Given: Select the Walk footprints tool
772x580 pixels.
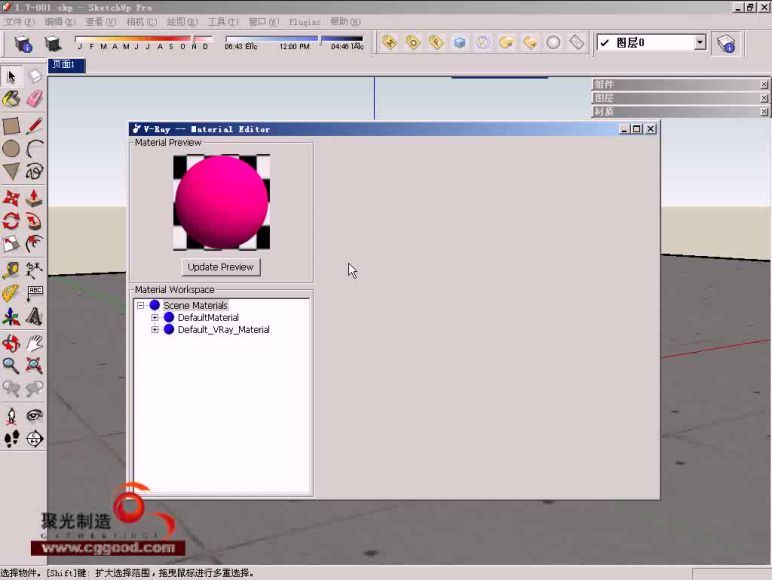Looking at the screenshot, I should (11, 438).
